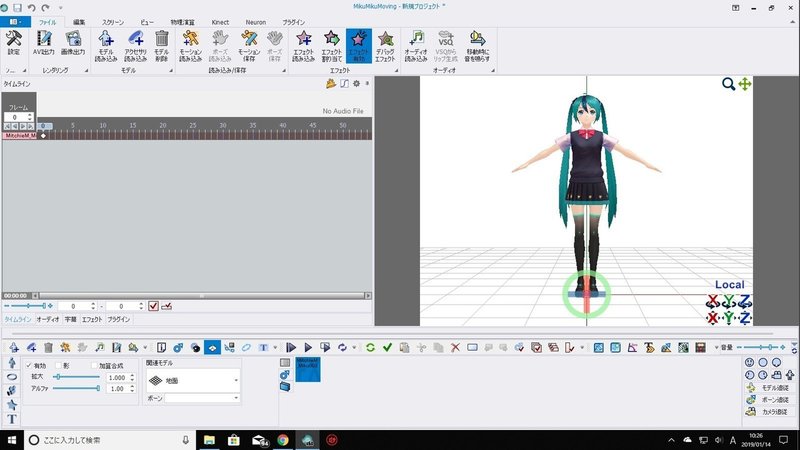Open the 編集 ribbon tab
This screenshot has width=800, height=450.
click(79, 22)
